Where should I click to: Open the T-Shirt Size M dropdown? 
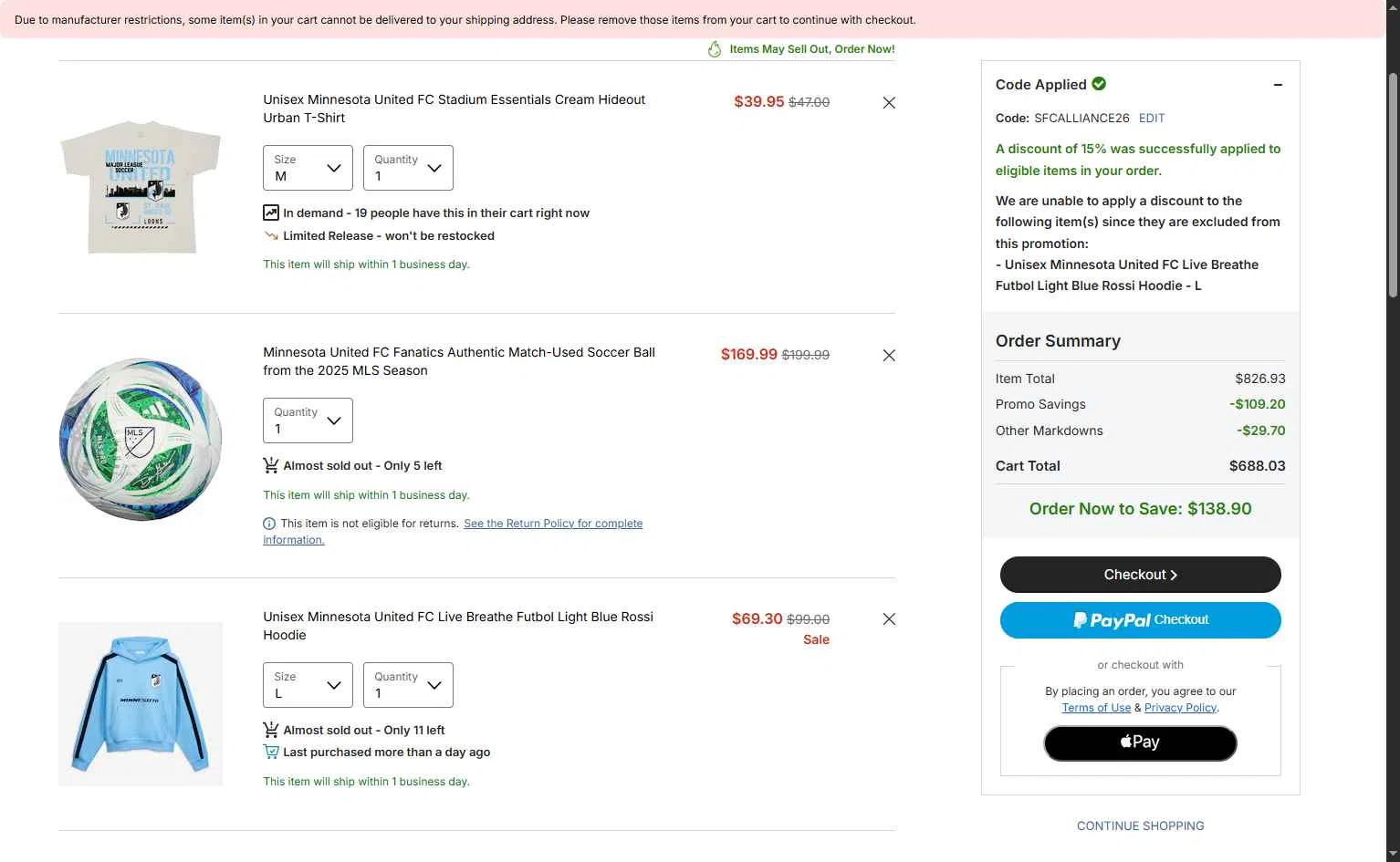[308, 168]
